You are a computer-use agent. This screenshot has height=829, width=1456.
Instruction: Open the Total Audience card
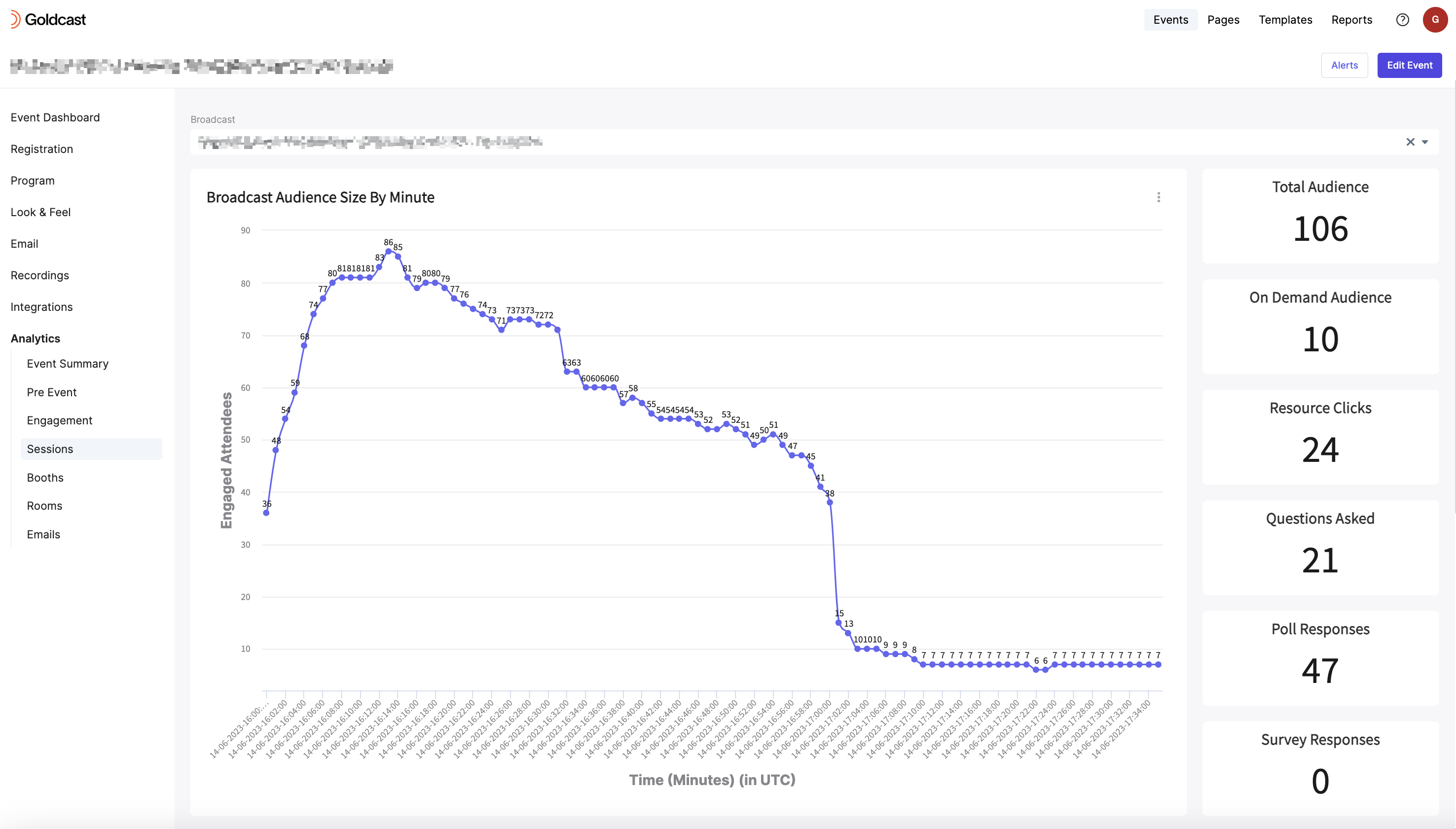point(1320,216)
